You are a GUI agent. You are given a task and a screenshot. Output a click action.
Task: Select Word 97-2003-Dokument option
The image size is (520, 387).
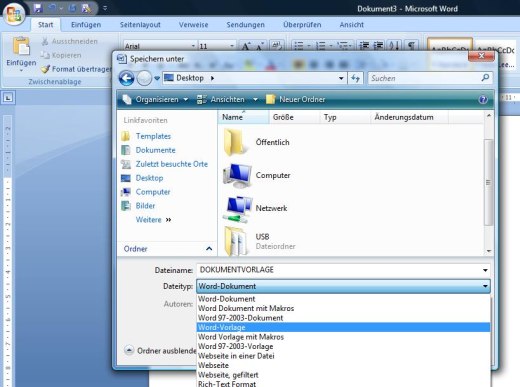pos(343,318)
